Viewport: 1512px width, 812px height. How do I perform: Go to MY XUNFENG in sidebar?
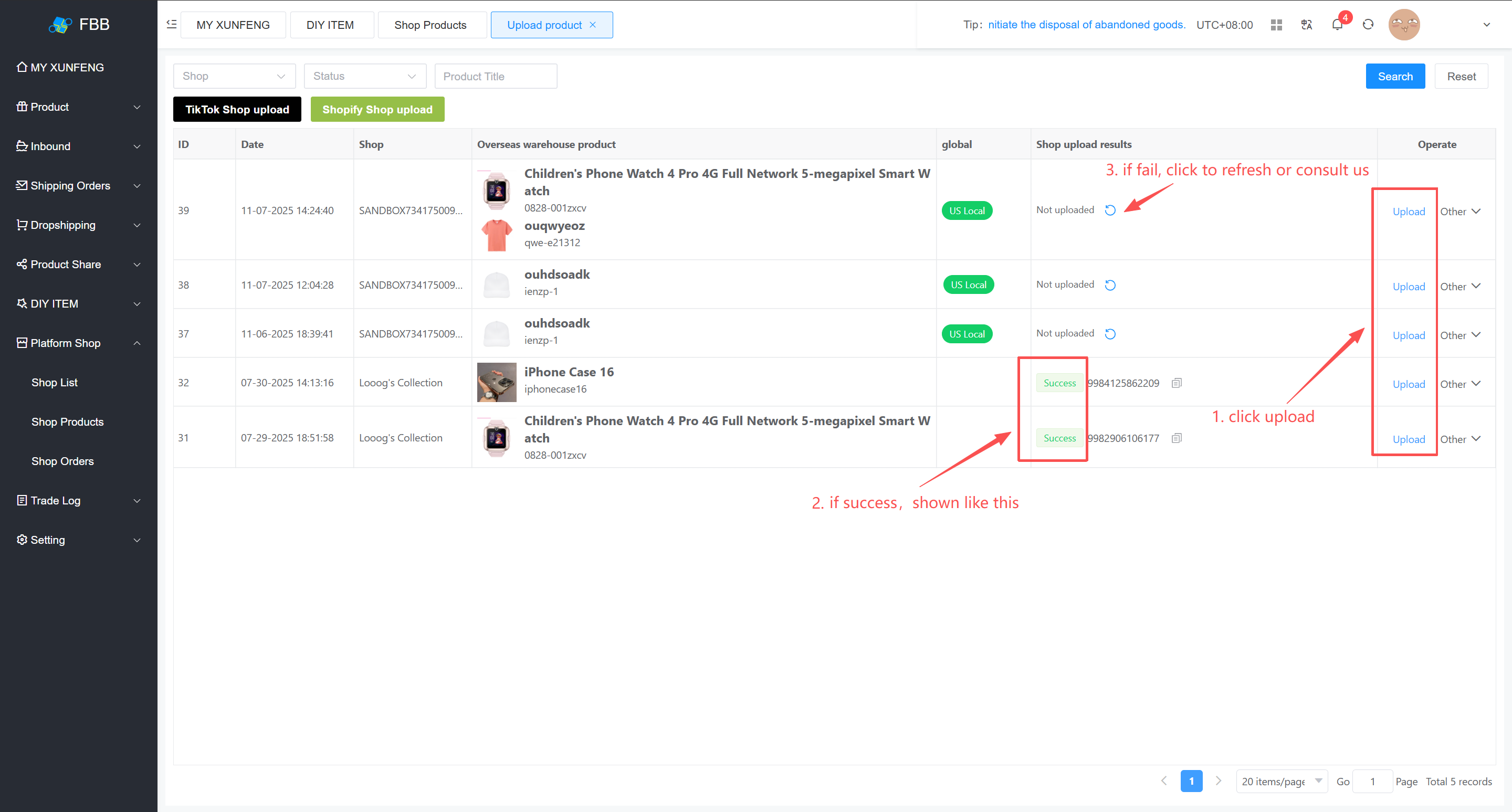[79, 68]
